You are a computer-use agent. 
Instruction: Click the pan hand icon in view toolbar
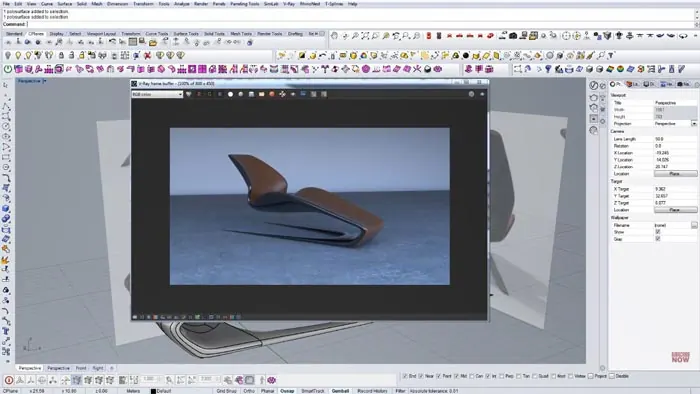coord(334,36)
